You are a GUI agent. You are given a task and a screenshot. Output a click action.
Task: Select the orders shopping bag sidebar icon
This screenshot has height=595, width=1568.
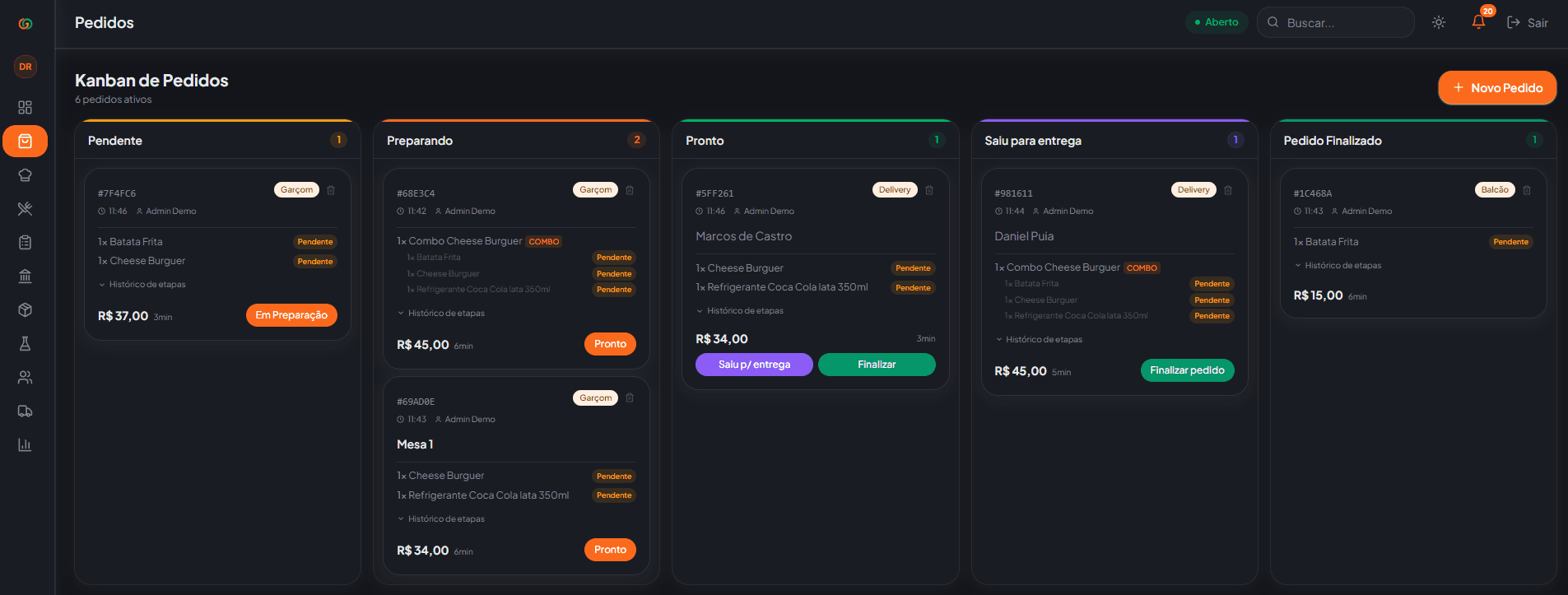(26, 141)
